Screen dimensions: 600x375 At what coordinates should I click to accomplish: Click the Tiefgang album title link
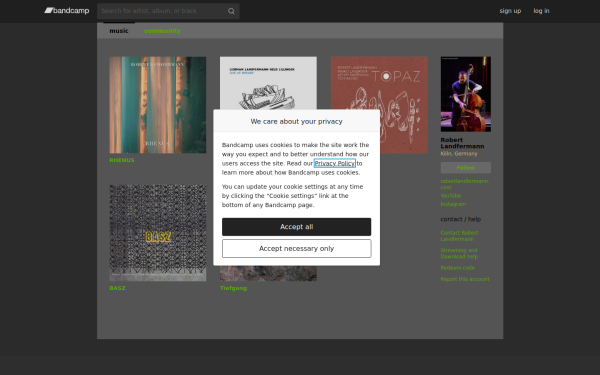(x=233, y=288)
